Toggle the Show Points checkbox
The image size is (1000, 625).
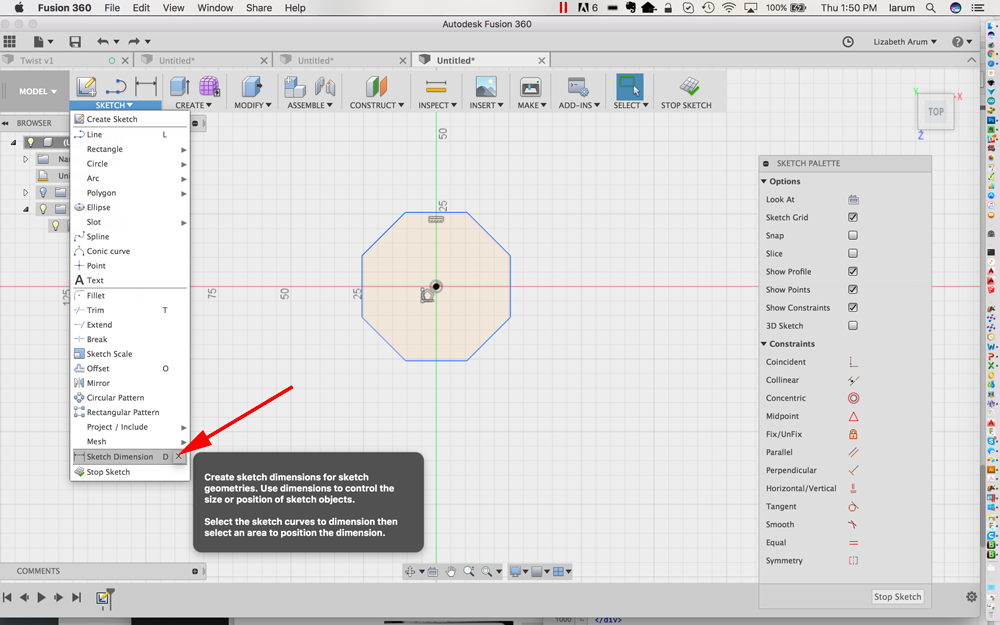pyautogui.click(x=853, y=290)
